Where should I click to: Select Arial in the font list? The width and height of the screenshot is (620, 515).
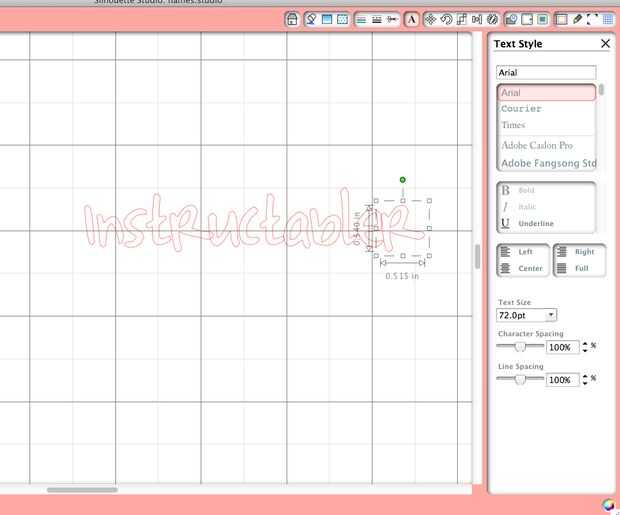[546, 93]
